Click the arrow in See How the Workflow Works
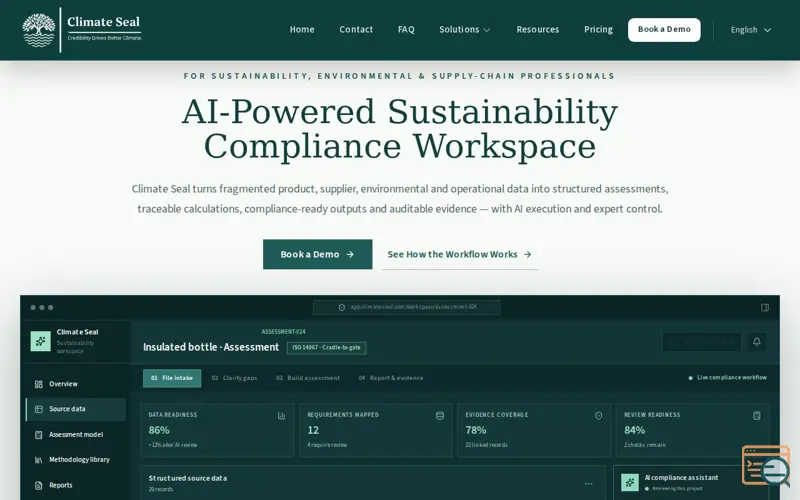The height and width of the screenshot is (500, 800). coord(528,254)
